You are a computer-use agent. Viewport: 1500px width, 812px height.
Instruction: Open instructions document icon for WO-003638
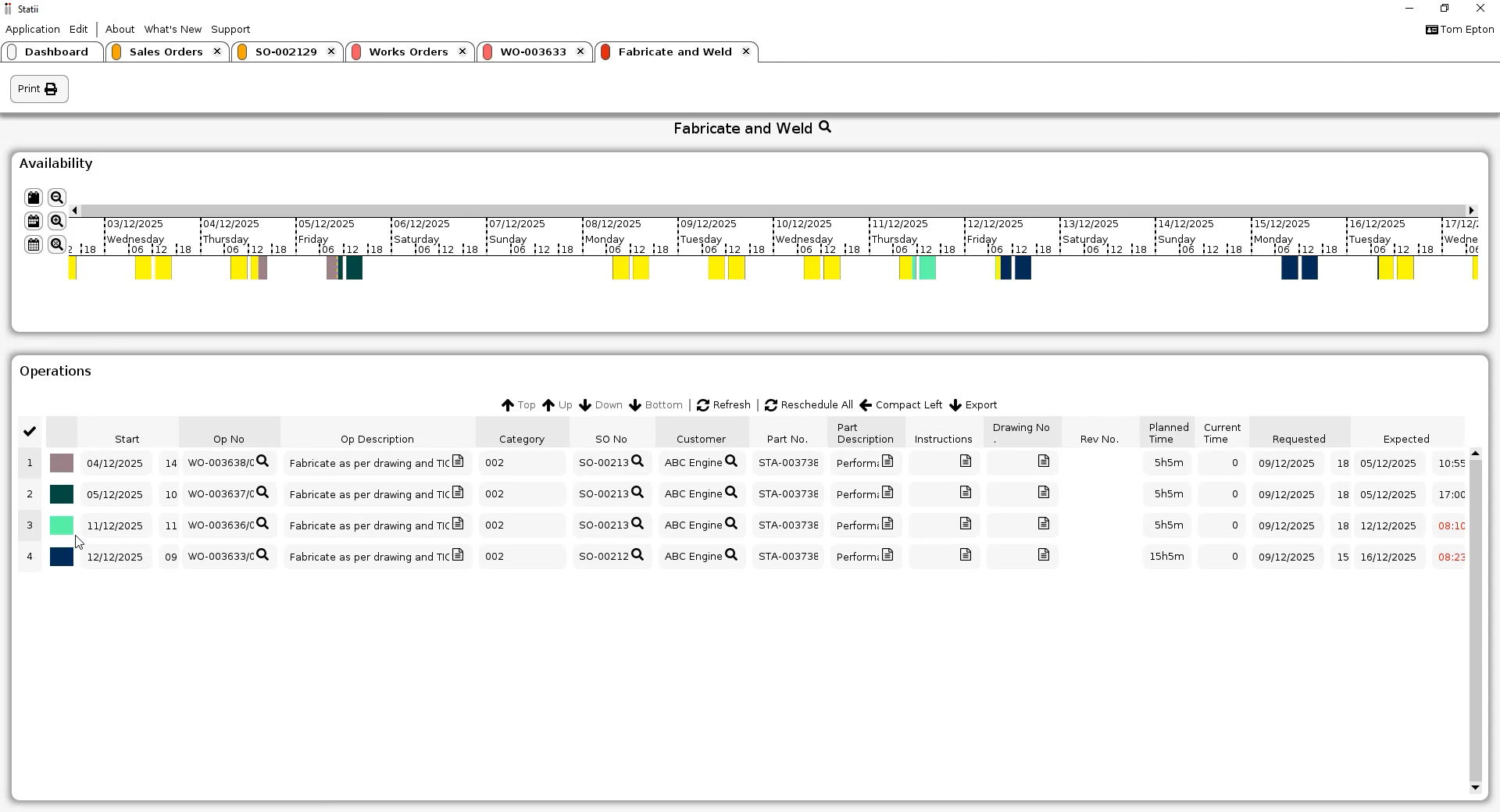966,461
